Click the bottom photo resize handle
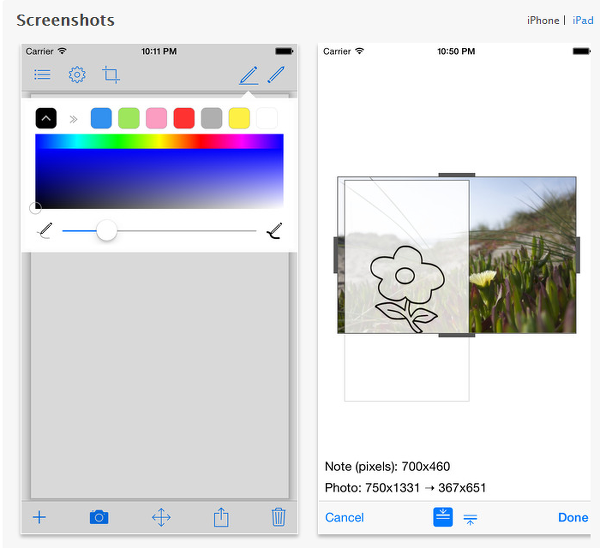The image size is (600, 548). [457, 335]
